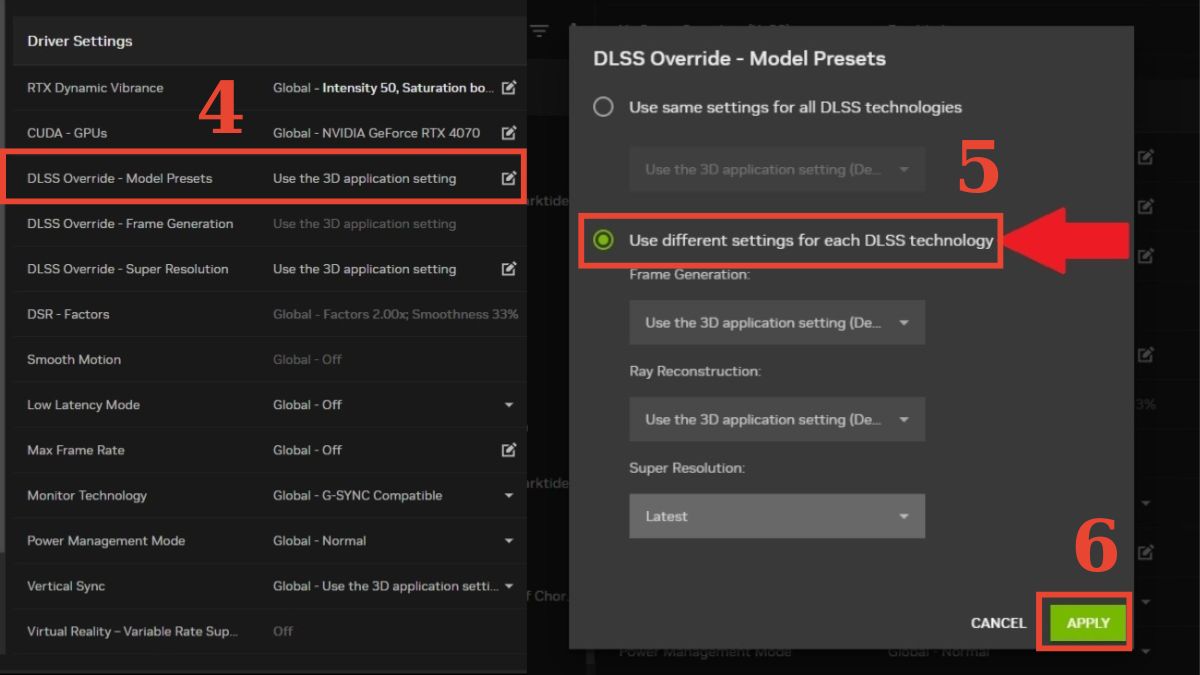This screenshot has width=1200, height=675.
Task: Click the 'Power Management Mode' setting name
Action: (x=106, y=541)
